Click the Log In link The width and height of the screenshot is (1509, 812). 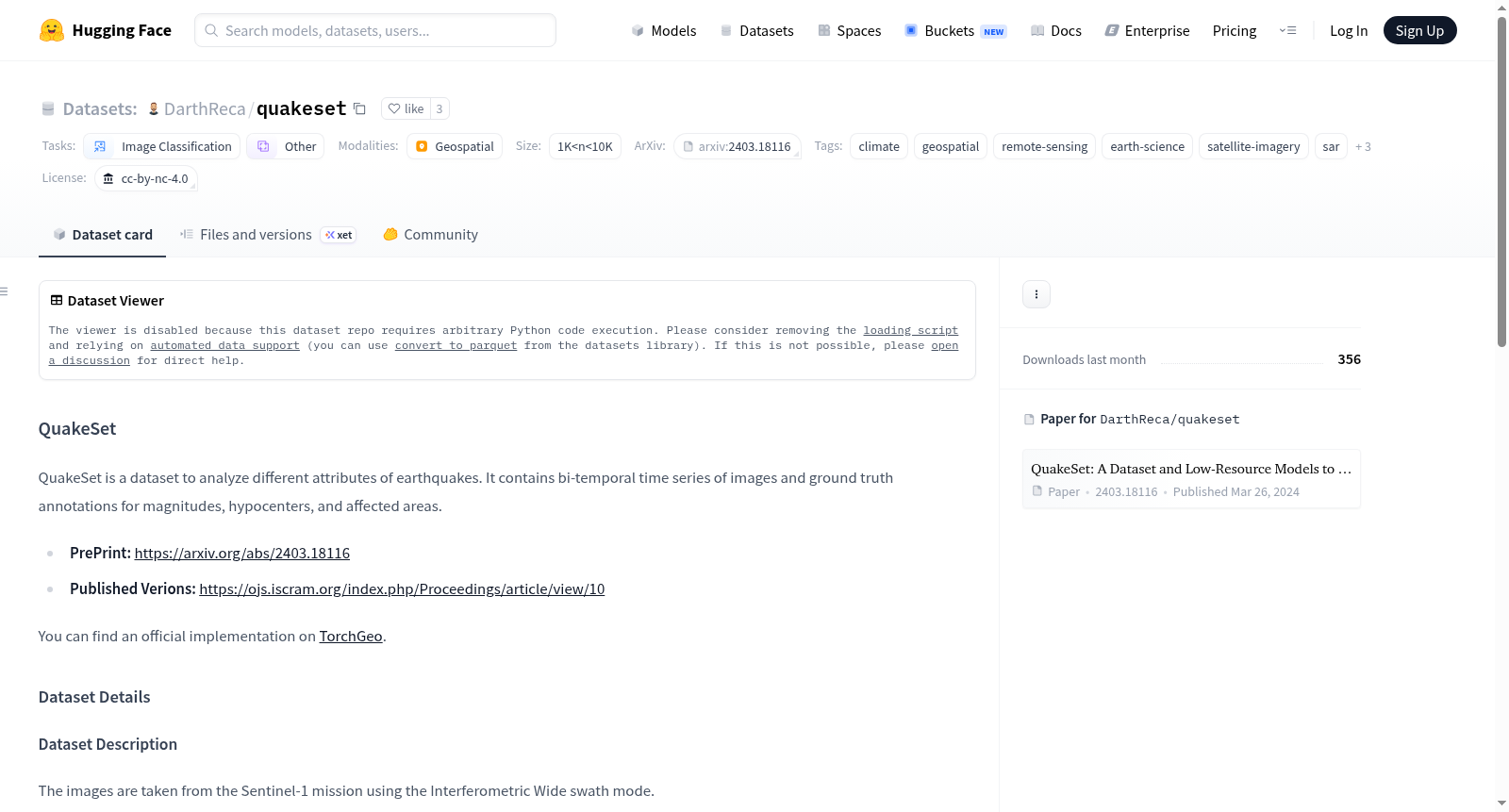[x=1349, y=30]
